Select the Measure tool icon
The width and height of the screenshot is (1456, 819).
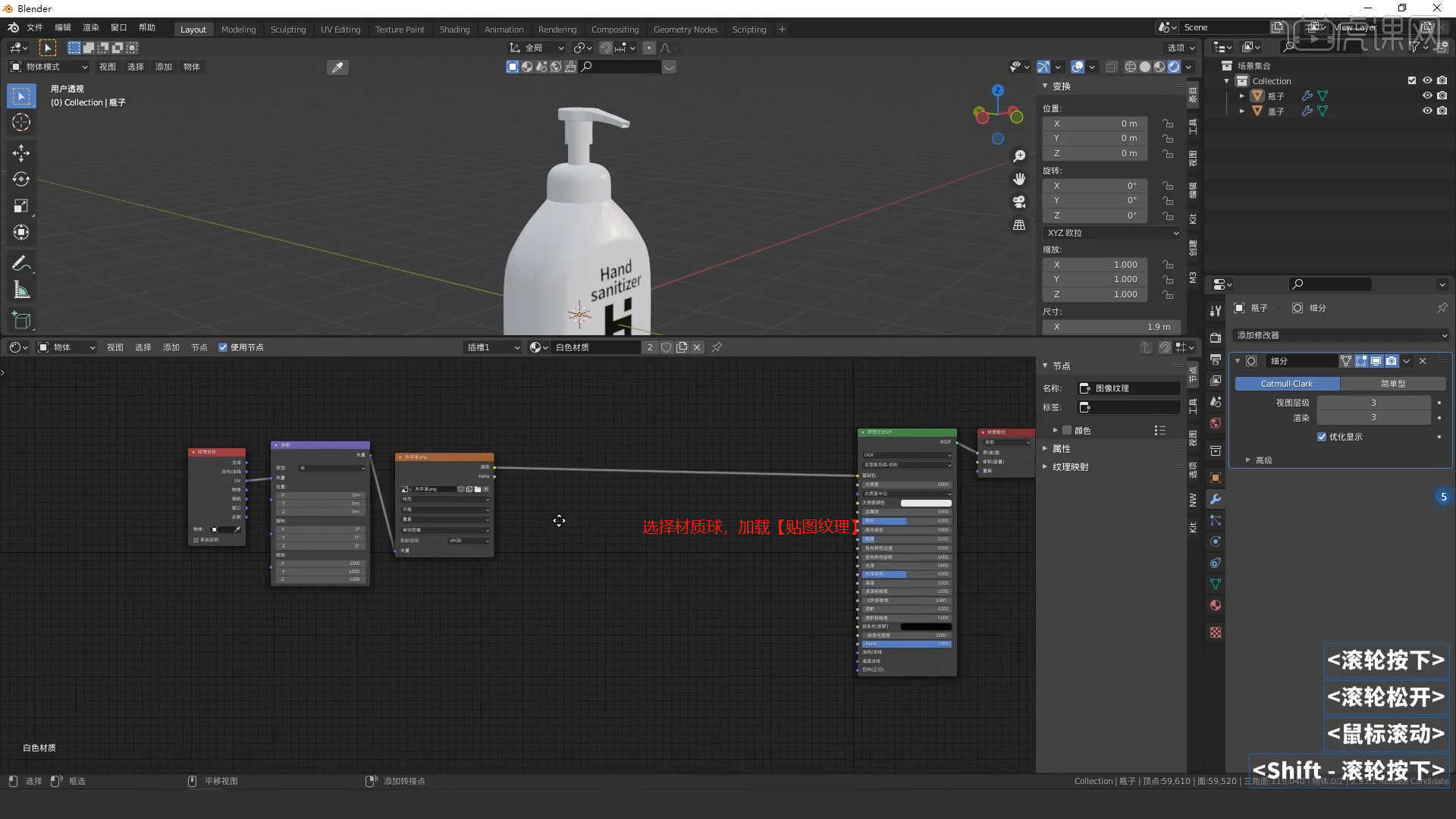click(x=21, y=290)
